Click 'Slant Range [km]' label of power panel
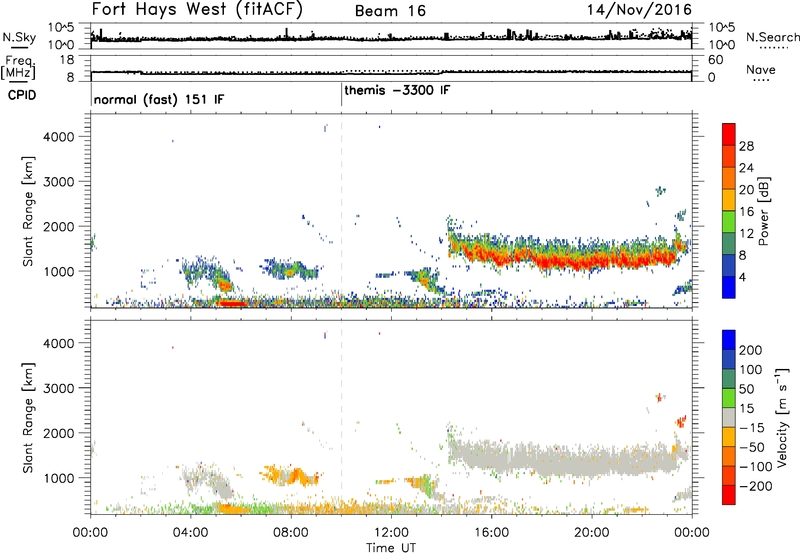 tap(28, 211)
